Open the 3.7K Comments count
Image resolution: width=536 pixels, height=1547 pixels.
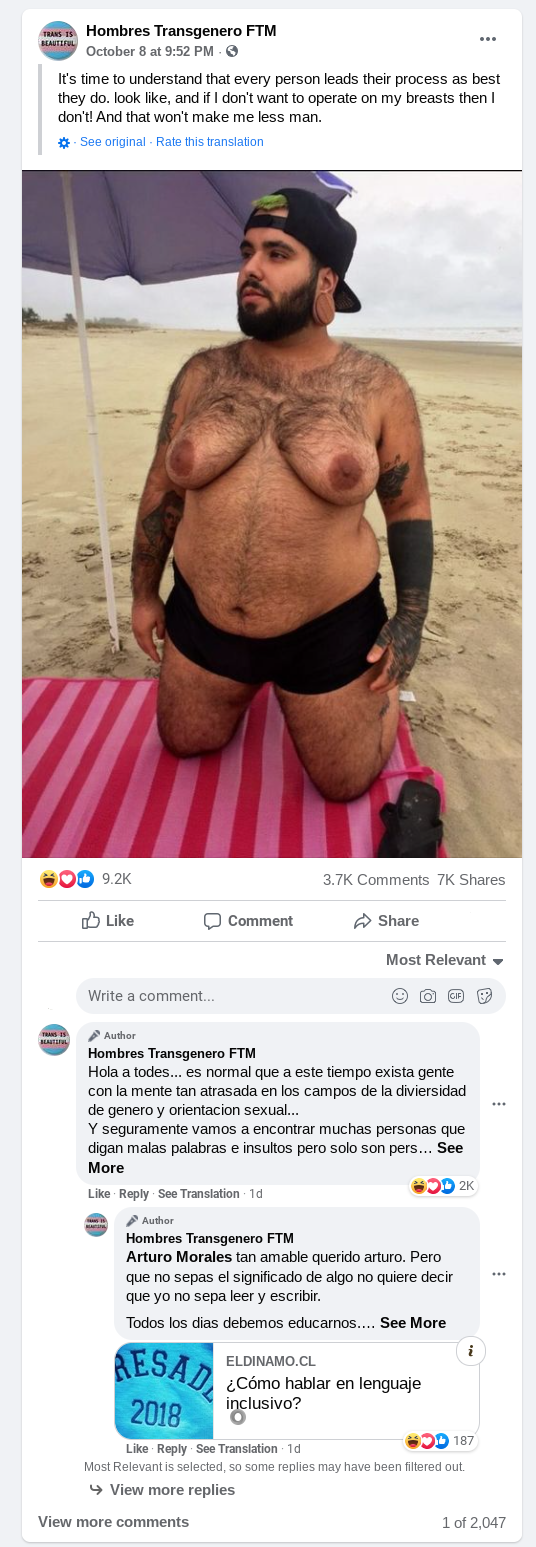pos(376,880)
